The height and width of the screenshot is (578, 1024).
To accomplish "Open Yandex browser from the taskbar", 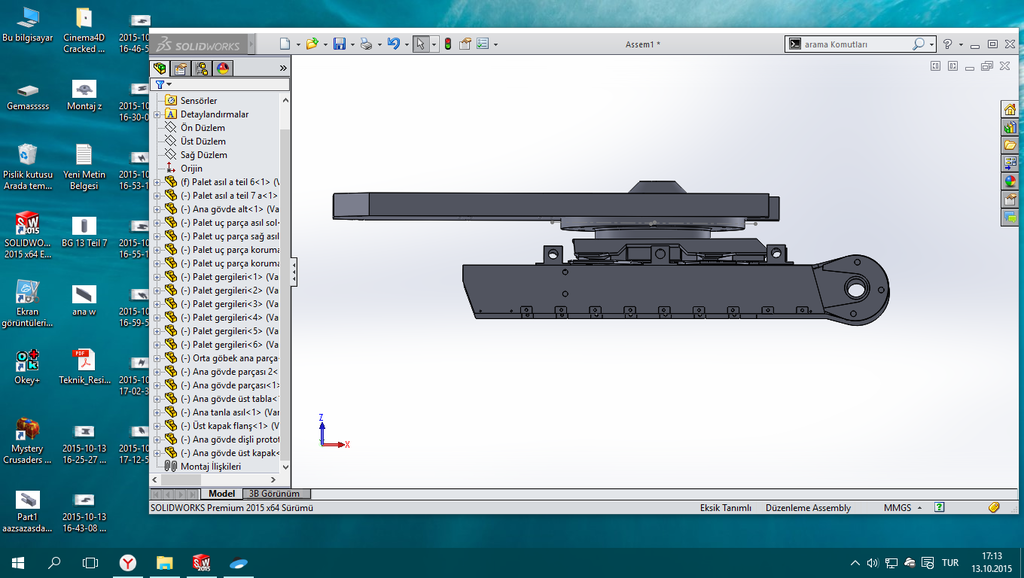I will pyautogui.click(x=127, y=563).
